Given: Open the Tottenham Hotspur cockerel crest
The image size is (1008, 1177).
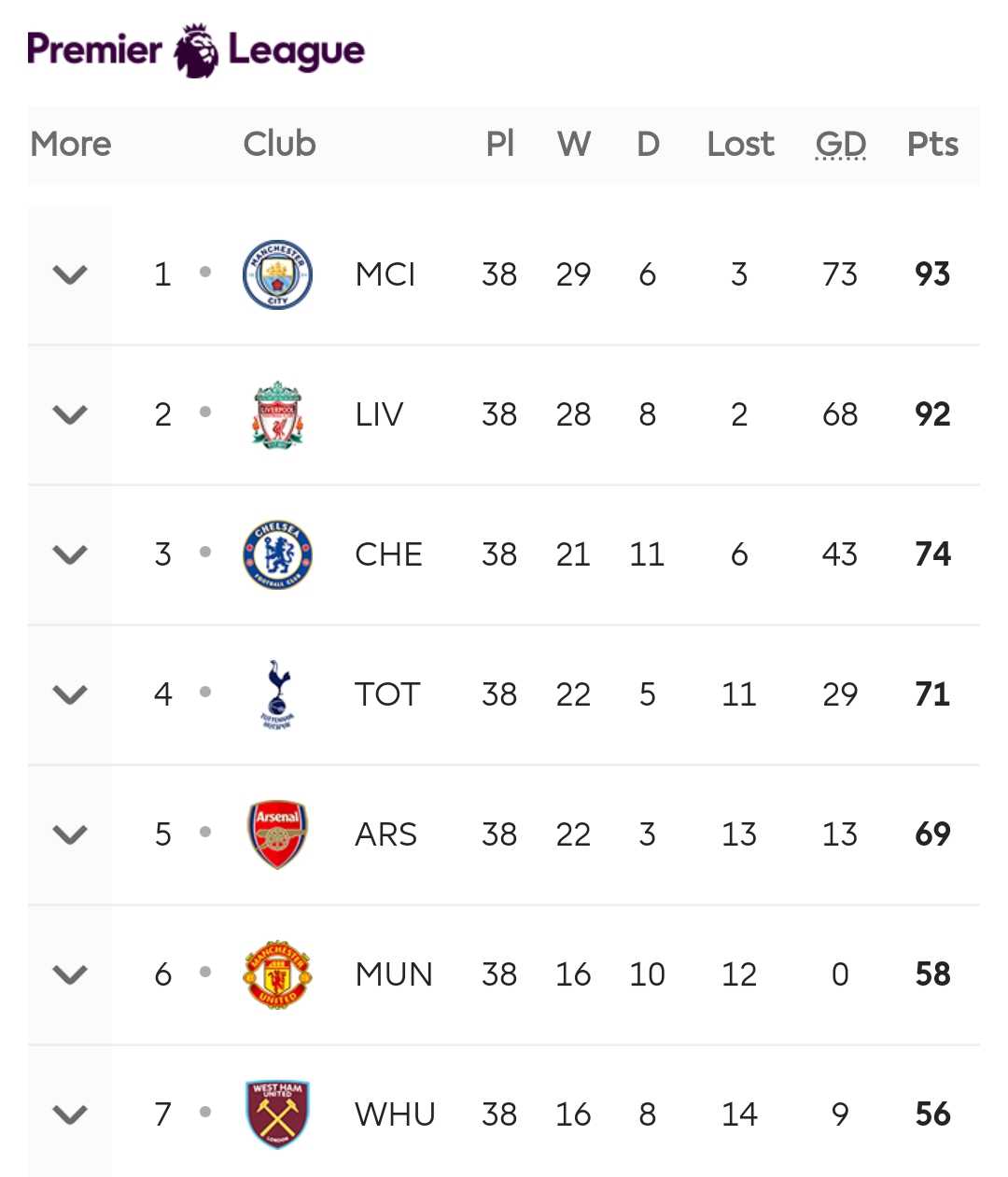Looking at the screenshot, I should pyautogui.click(x=277, y=694).
